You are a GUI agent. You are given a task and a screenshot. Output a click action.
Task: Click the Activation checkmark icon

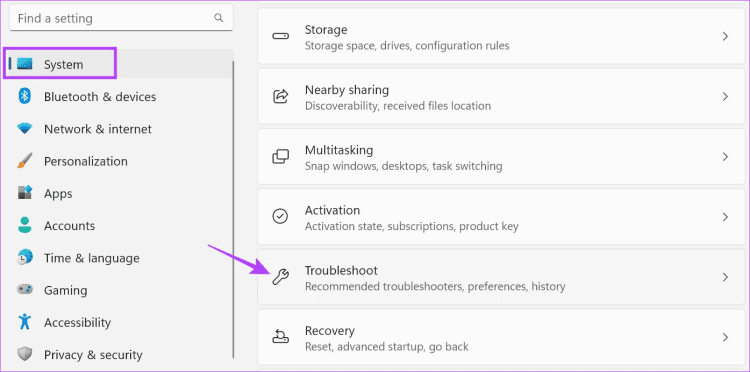(x=280, y=217)
